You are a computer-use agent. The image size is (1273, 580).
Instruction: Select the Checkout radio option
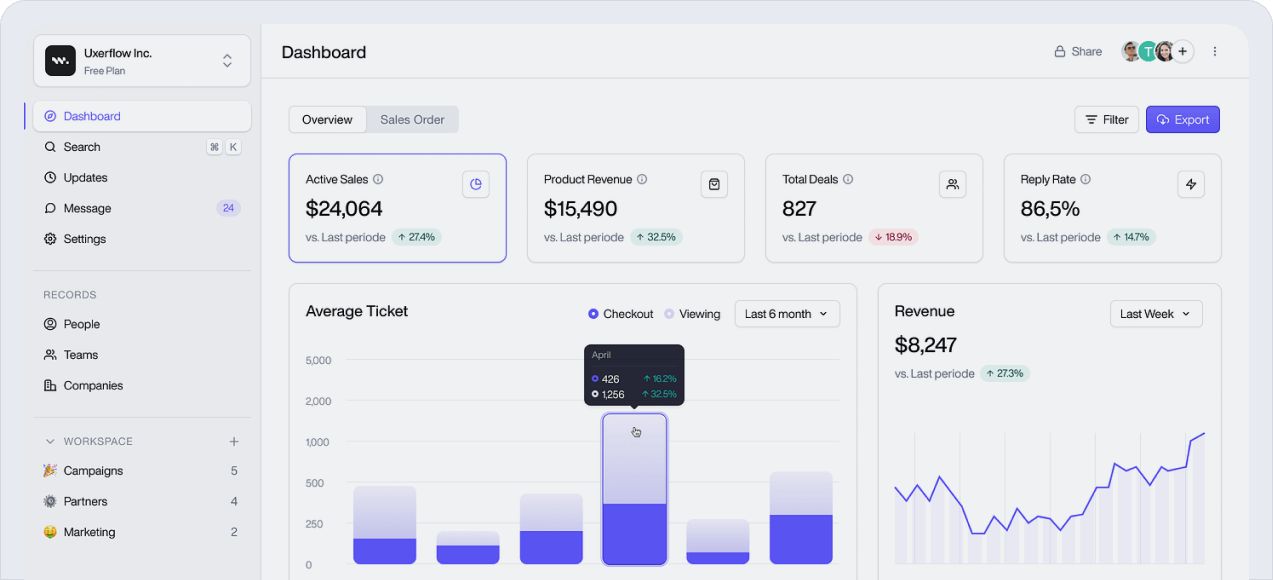(x=594, y=314)
